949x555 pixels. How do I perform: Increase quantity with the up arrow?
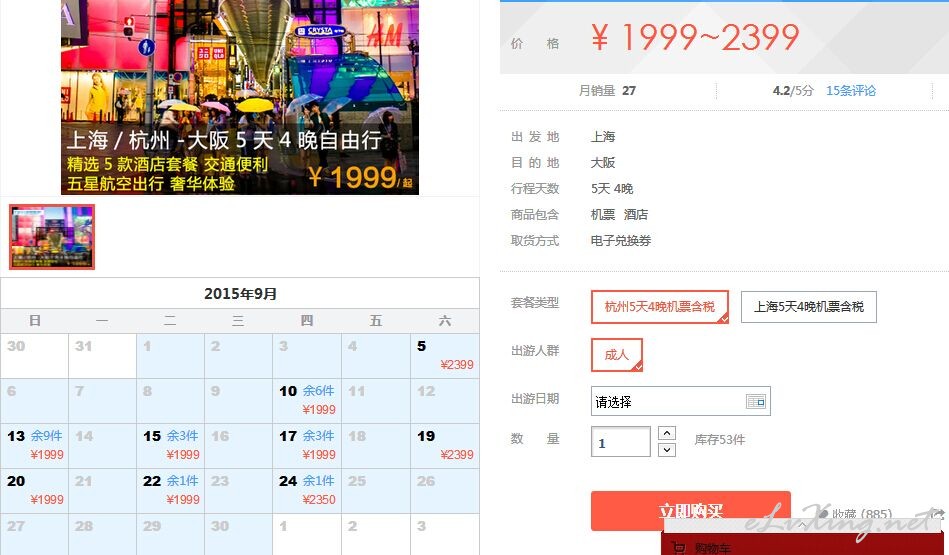666,433
